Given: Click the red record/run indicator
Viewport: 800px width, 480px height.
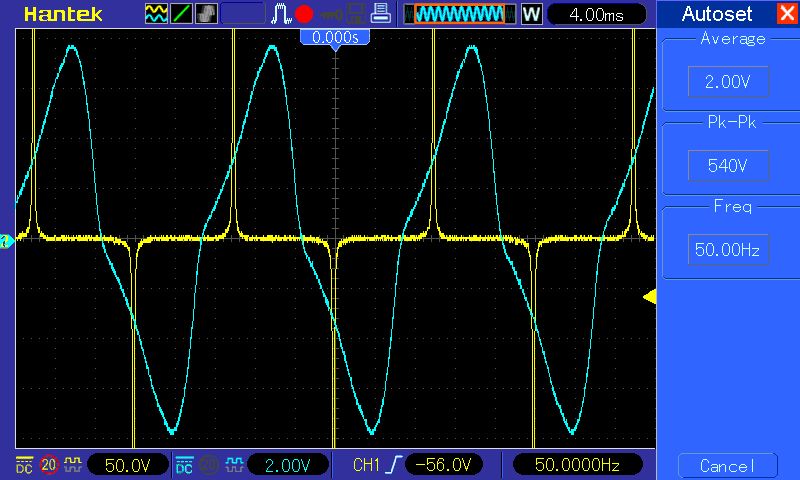Looking at the screenshot, I should 304,14.
